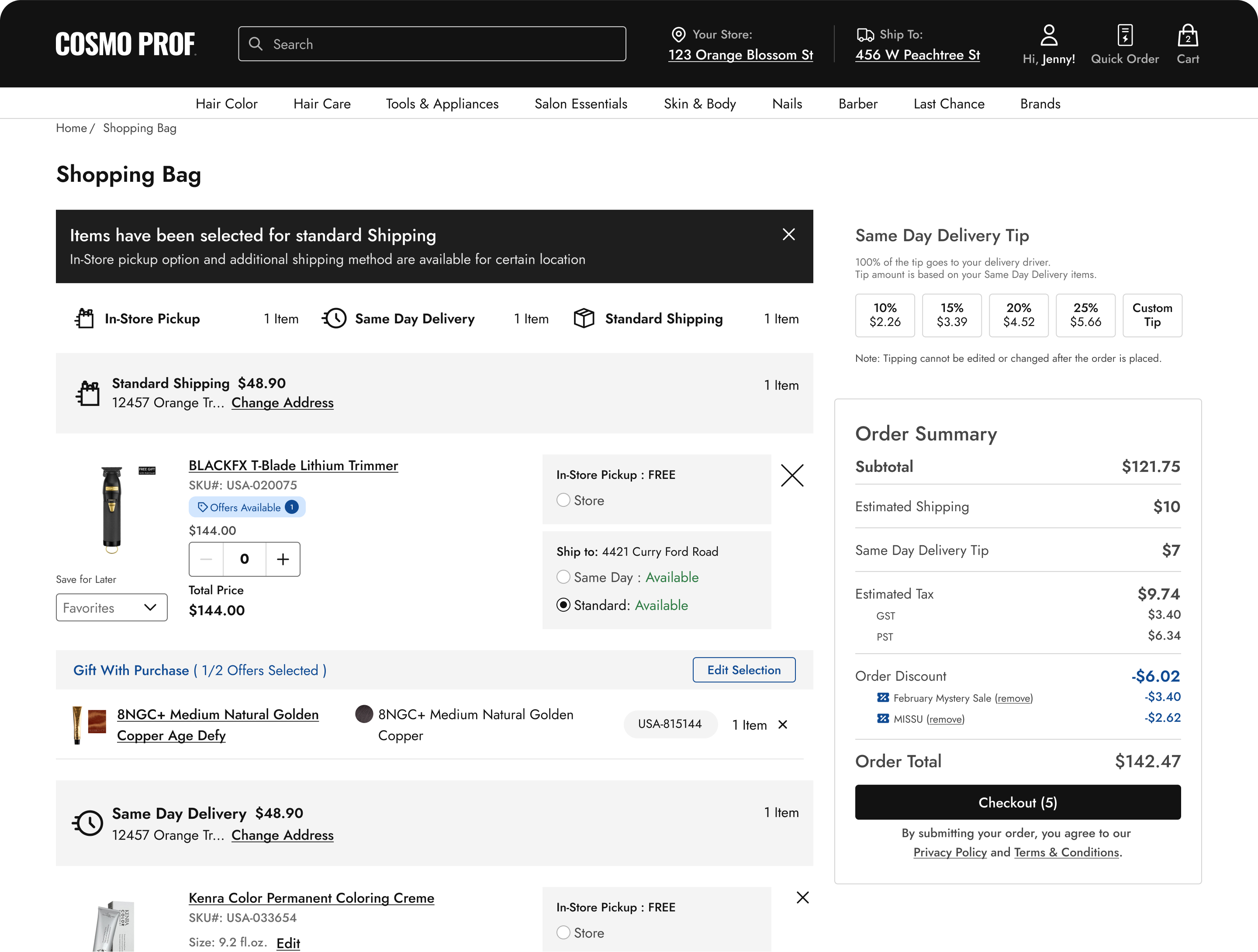The width and height of the screenshot is (1258, 952).
Task: Click the Cosmo Prof logo
Action: click(x=126, y=44)
